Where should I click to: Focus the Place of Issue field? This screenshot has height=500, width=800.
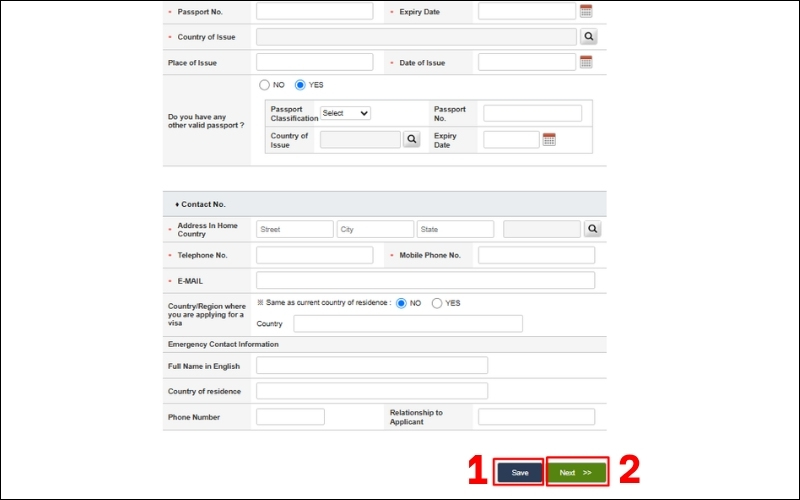click(x=314, y=62)
